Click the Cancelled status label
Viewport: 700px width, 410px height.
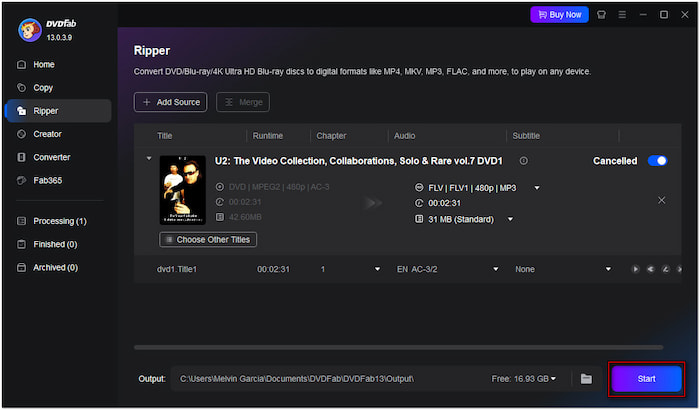[615, 161]
